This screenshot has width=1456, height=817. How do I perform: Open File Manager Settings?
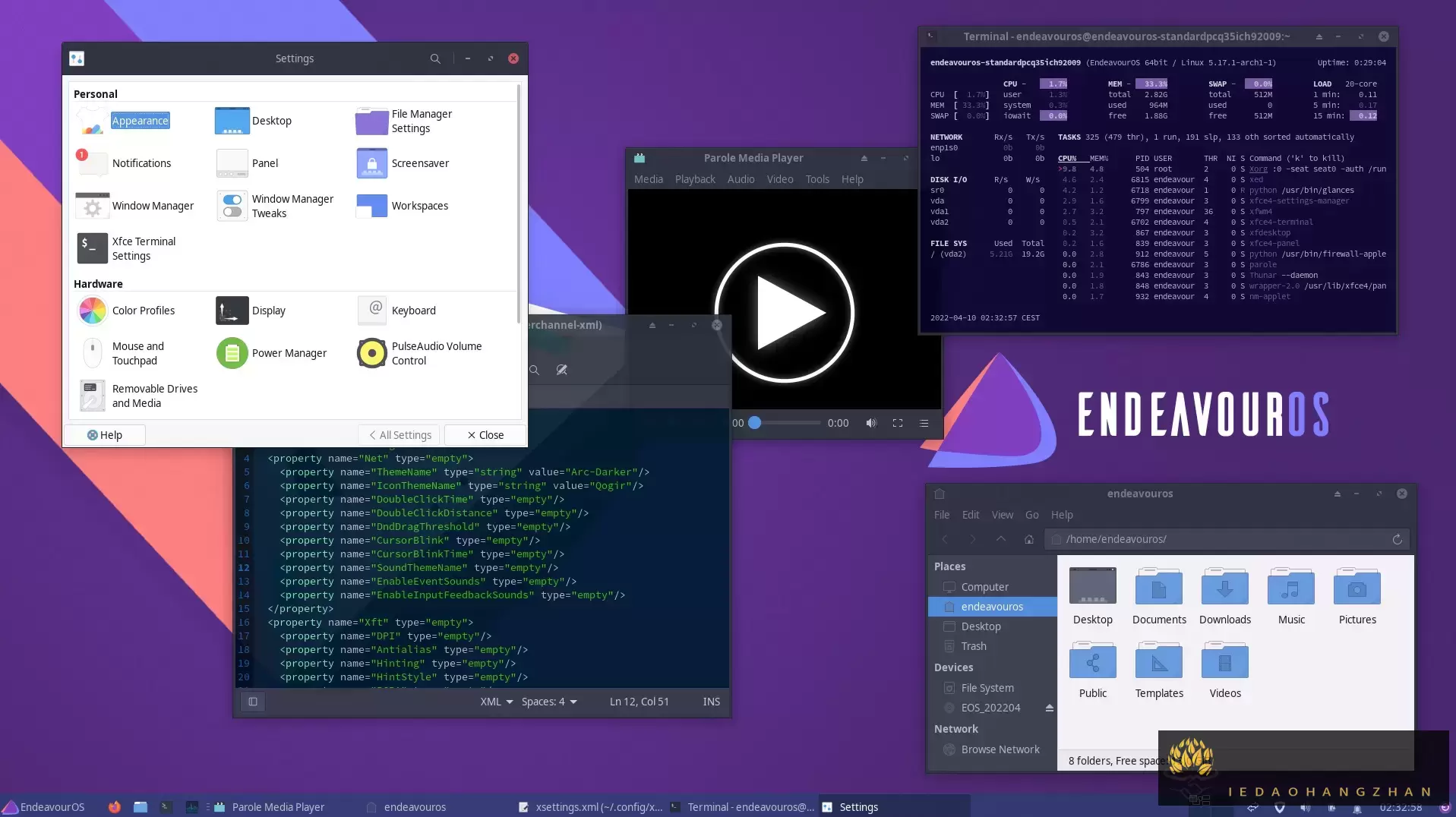pos(404,121)
